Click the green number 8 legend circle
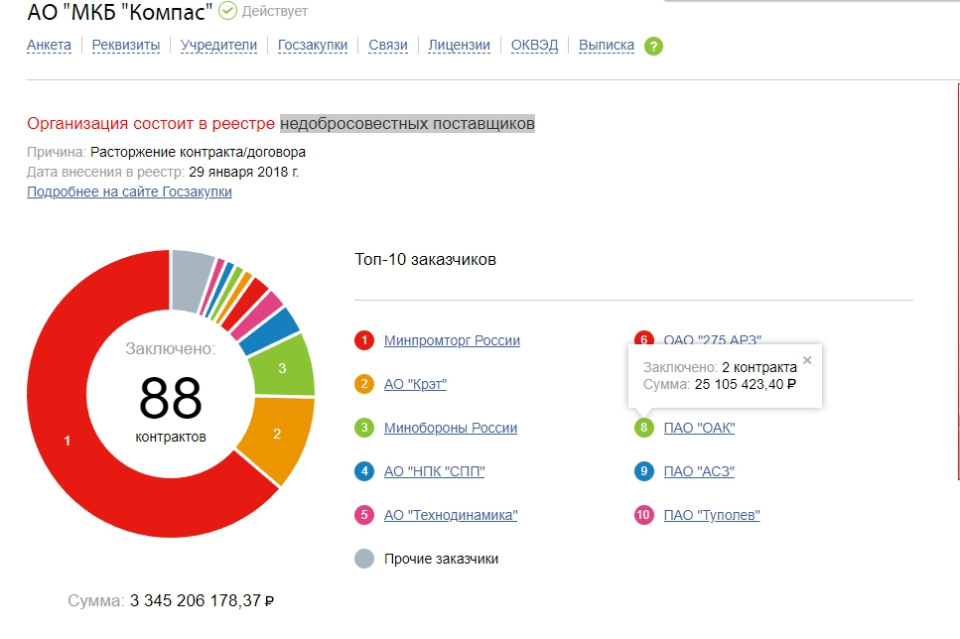 pos(643,427)
